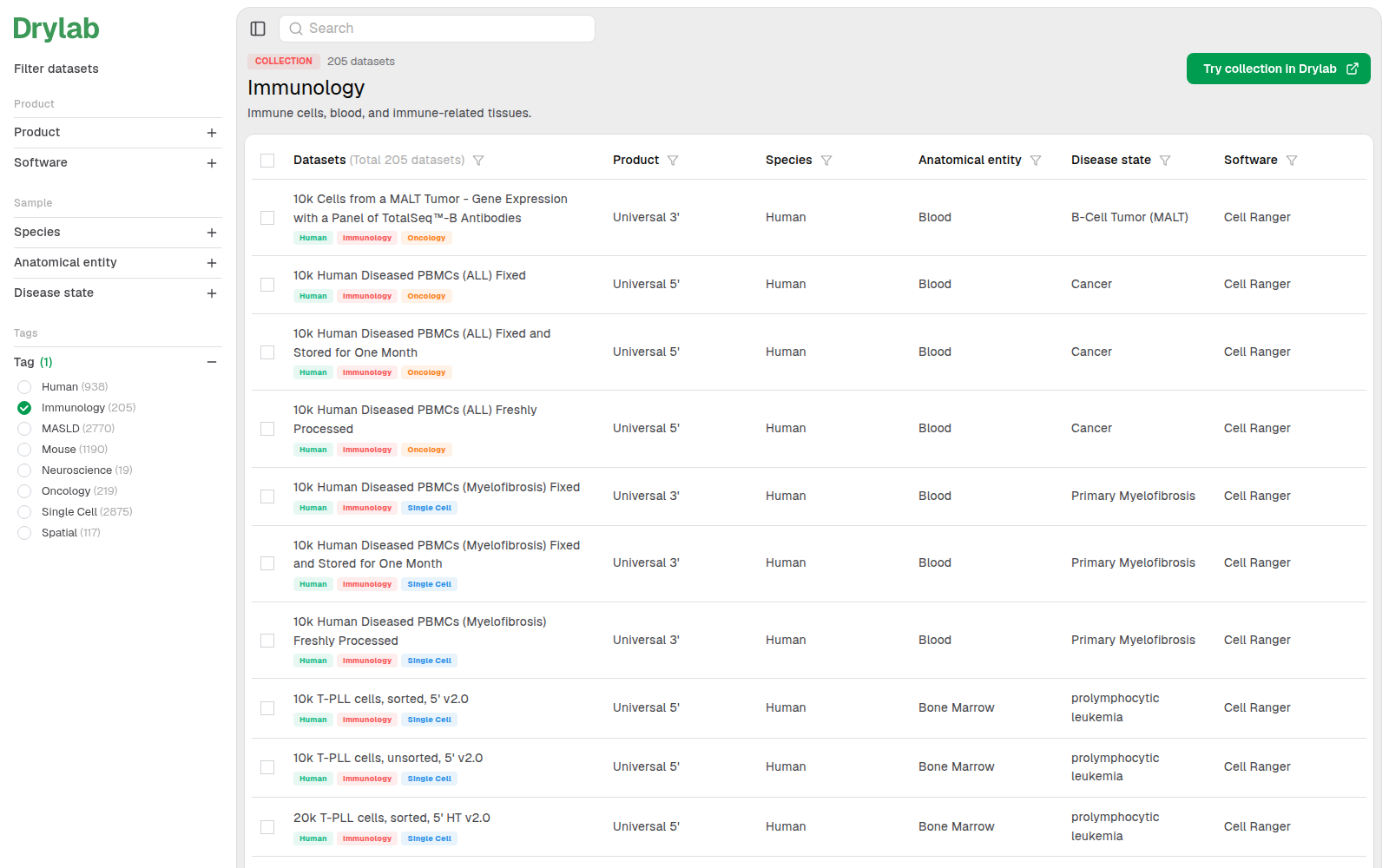Open 10k Human Diseased PBMCs (Myelofibrosis) Fixed dataset

[437, 487]
